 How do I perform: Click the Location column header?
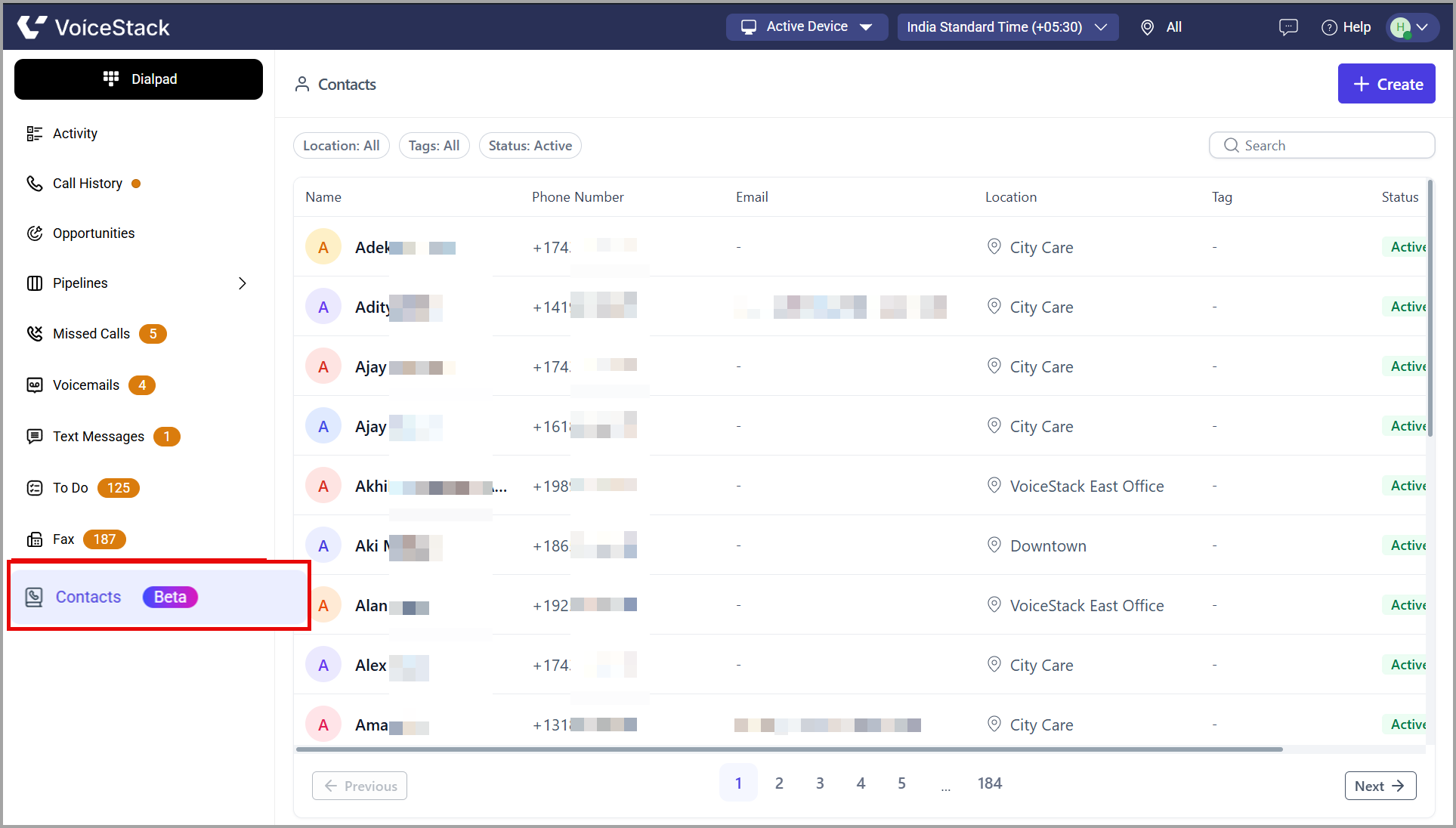(1010, 197)
